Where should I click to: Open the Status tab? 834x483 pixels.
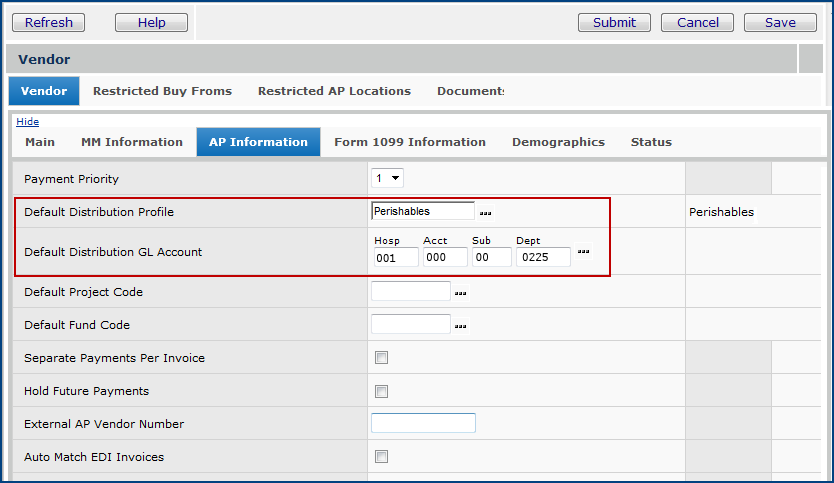click(x=651, y=142)
